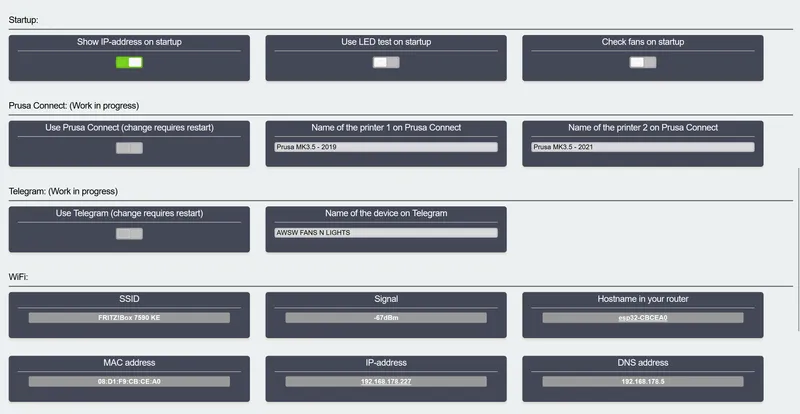Open IP-address link 192.168.178.227
The width and height of the screenshot is (800, 414).
pos(386,382)
